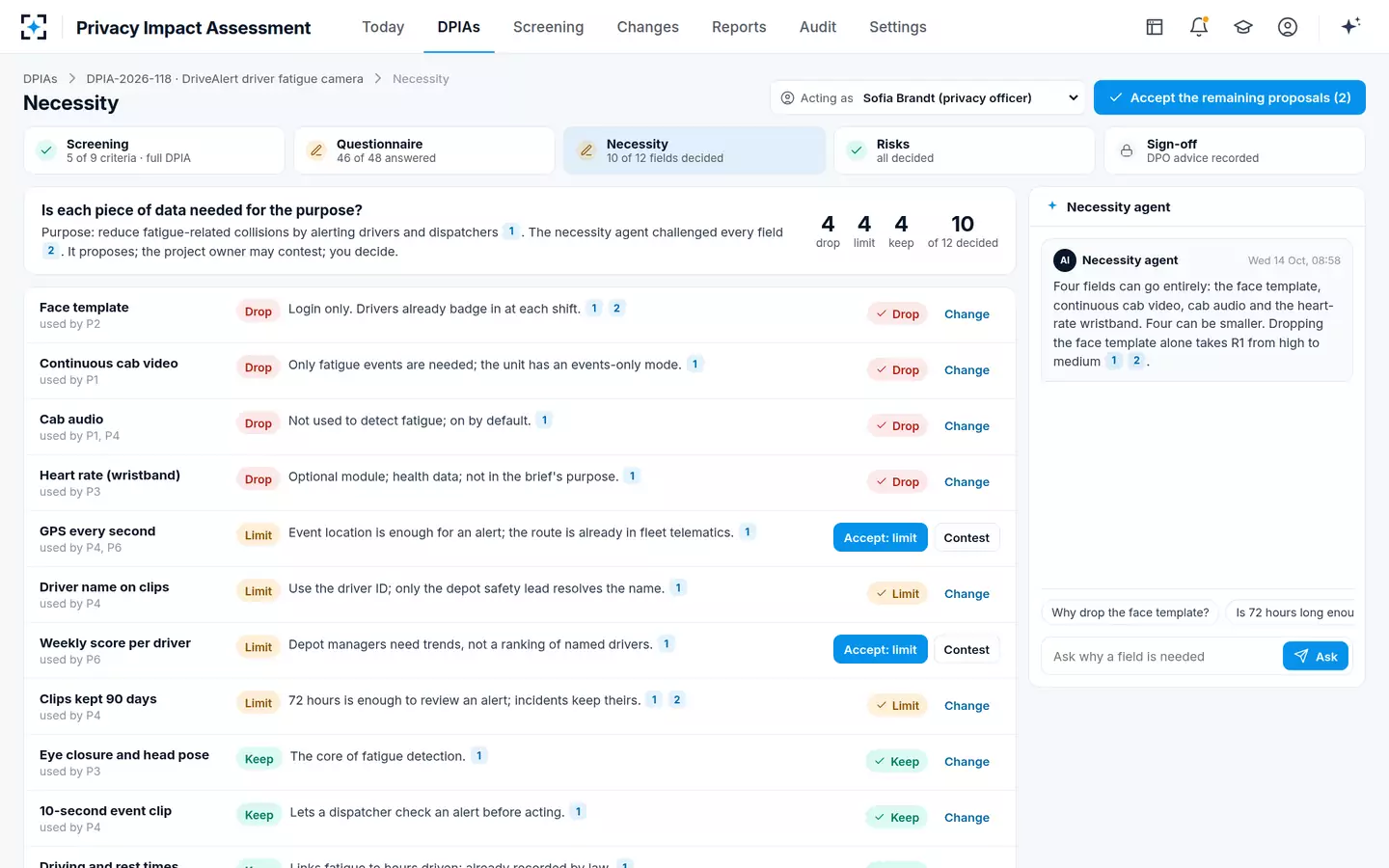Click the checkmark icon on Risks step
1389x868 pixels.
pos(856,150)
